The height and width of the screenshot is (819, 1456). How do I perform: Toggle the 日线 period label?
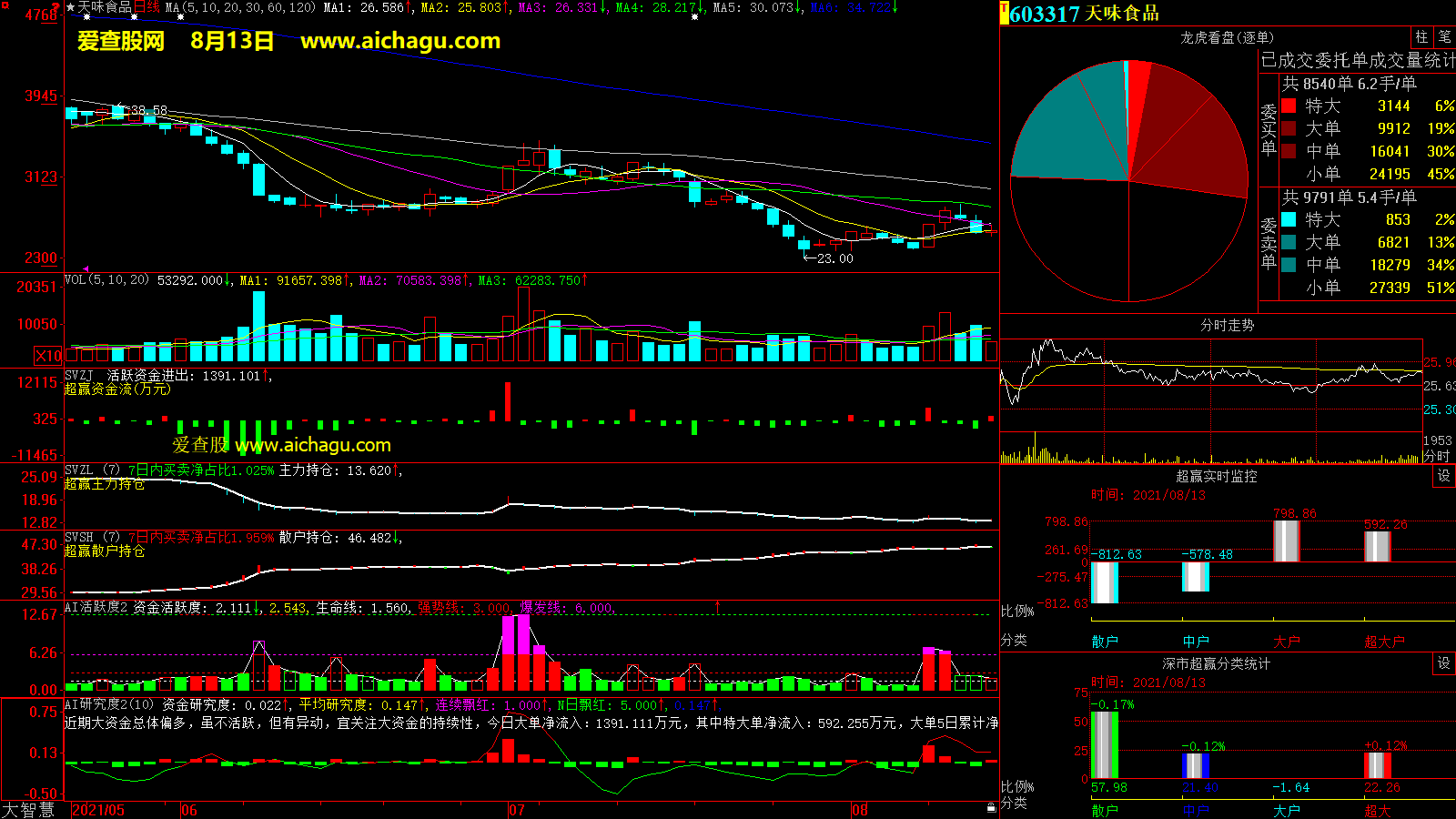point(147,7)
